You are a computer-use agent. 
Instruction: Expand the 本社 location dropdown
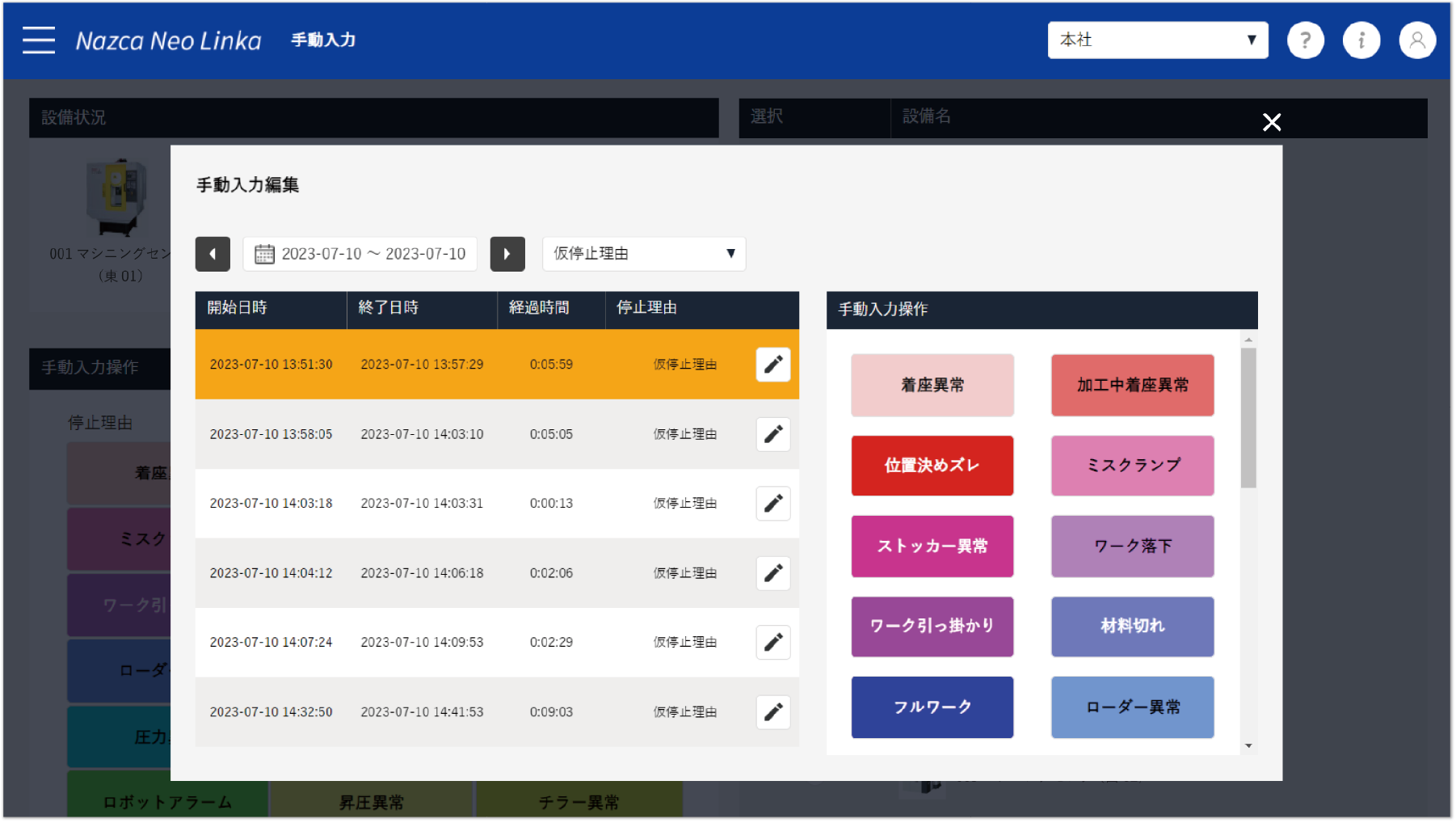[x=1157, y=40]
